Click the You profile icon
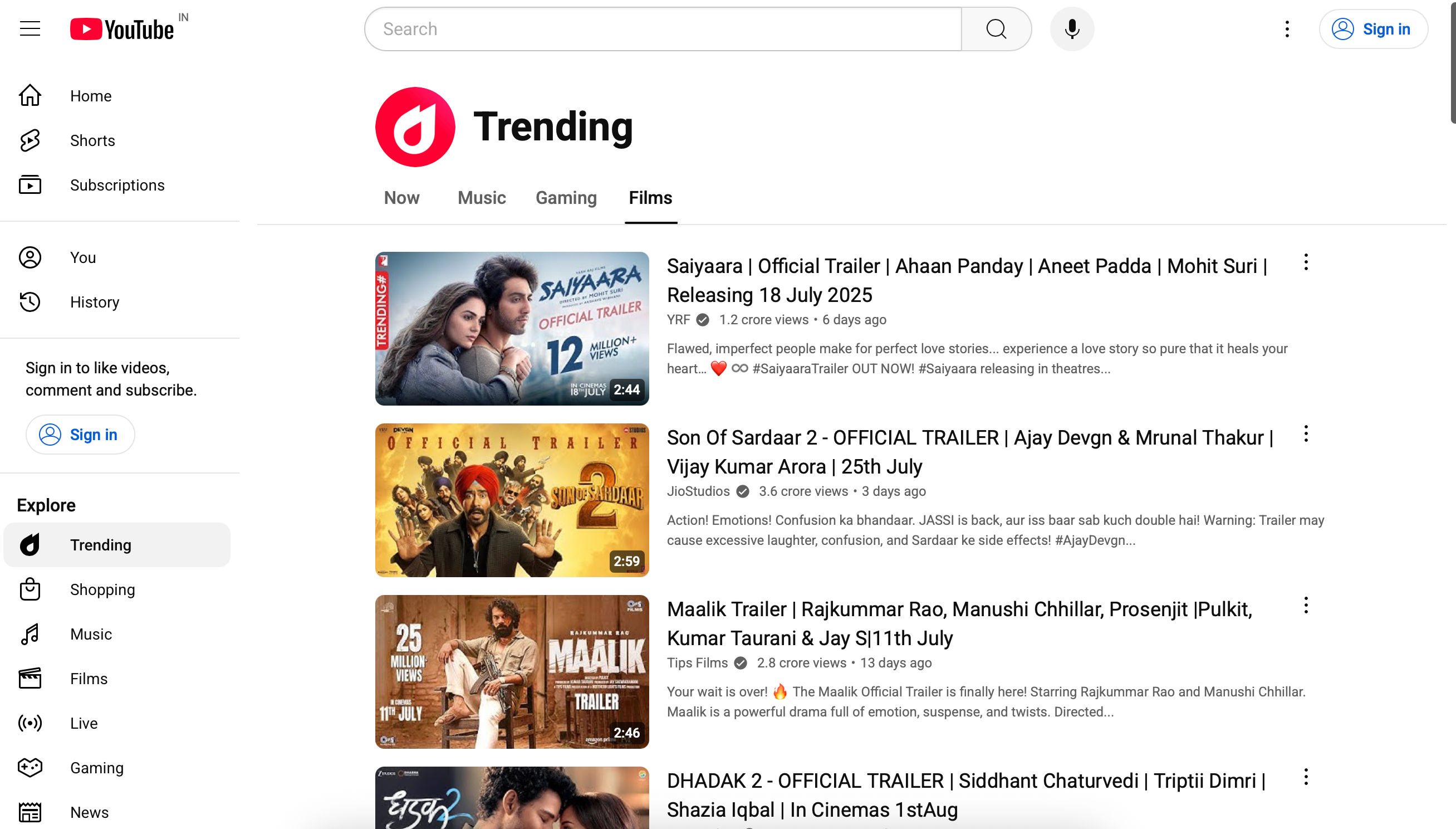This screenshot has width=1456, height=829. coord(30,257)
